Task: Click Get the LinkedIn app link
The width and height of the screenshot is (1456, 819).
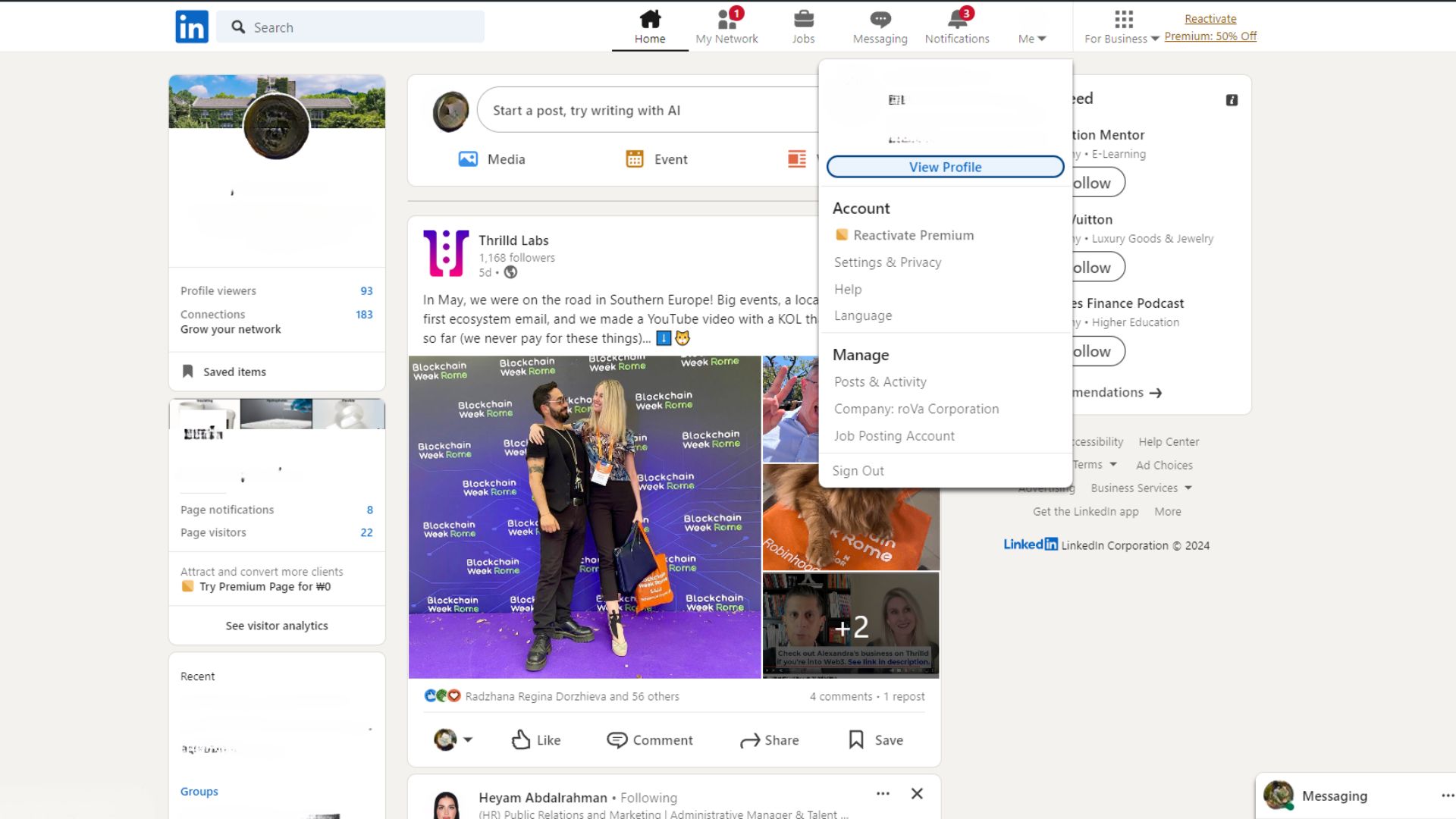Action: [1085, 511]
